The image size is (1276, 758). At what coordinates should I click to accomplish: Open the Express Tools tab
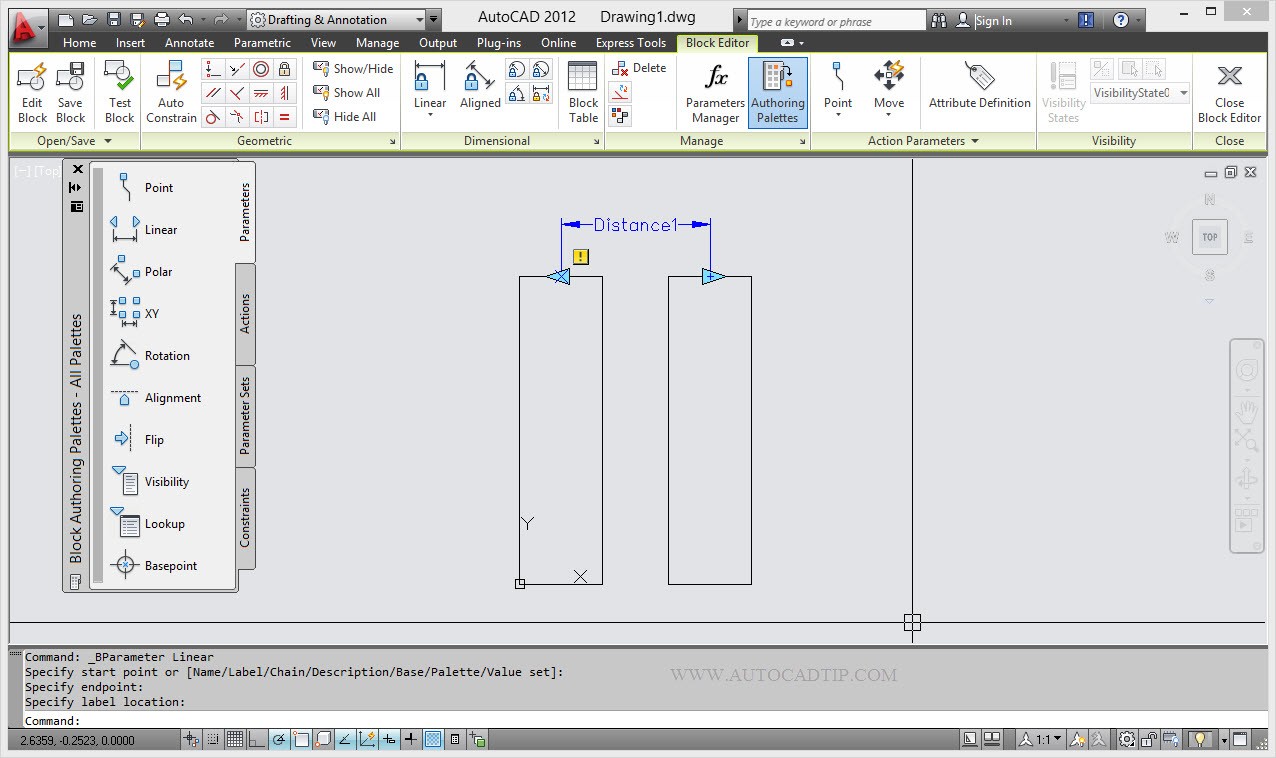(631, 43)
